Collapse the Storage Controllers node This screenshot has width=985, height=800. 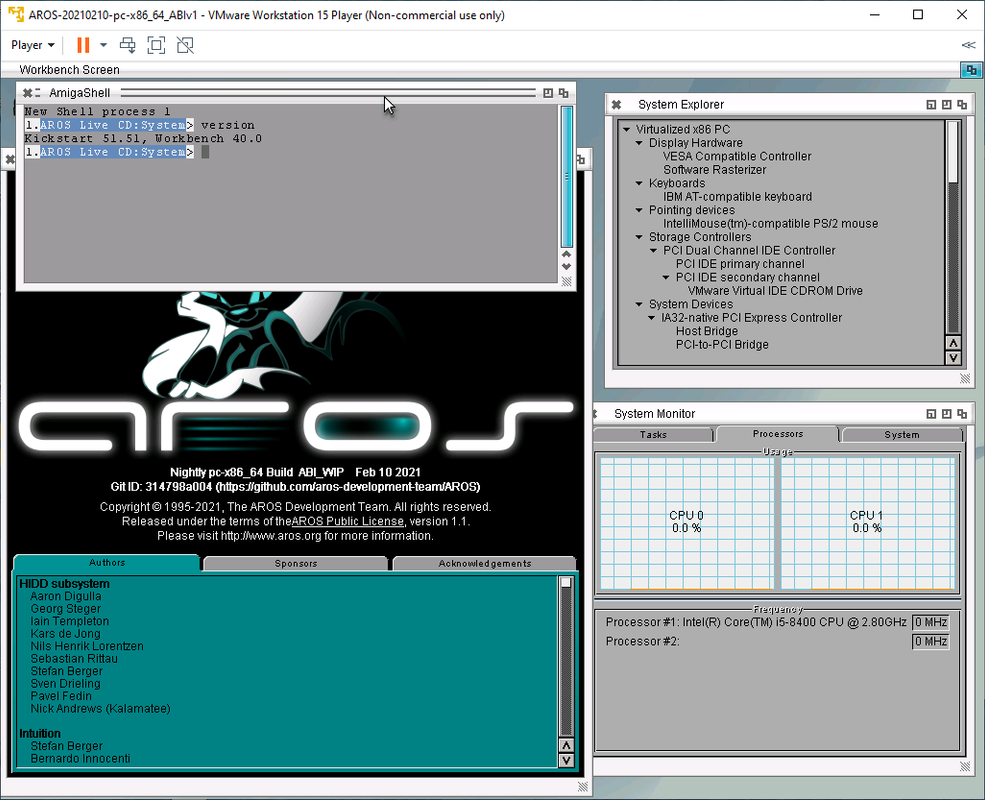tap(639, 237)
